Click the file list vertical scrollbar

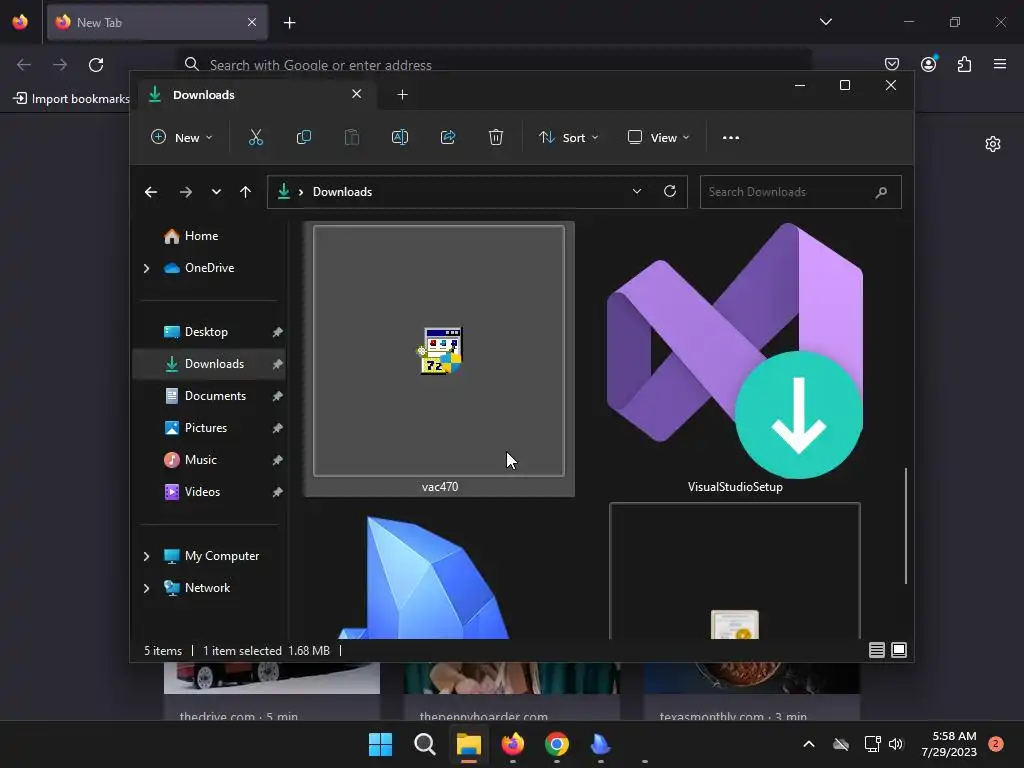pos(906,526)
